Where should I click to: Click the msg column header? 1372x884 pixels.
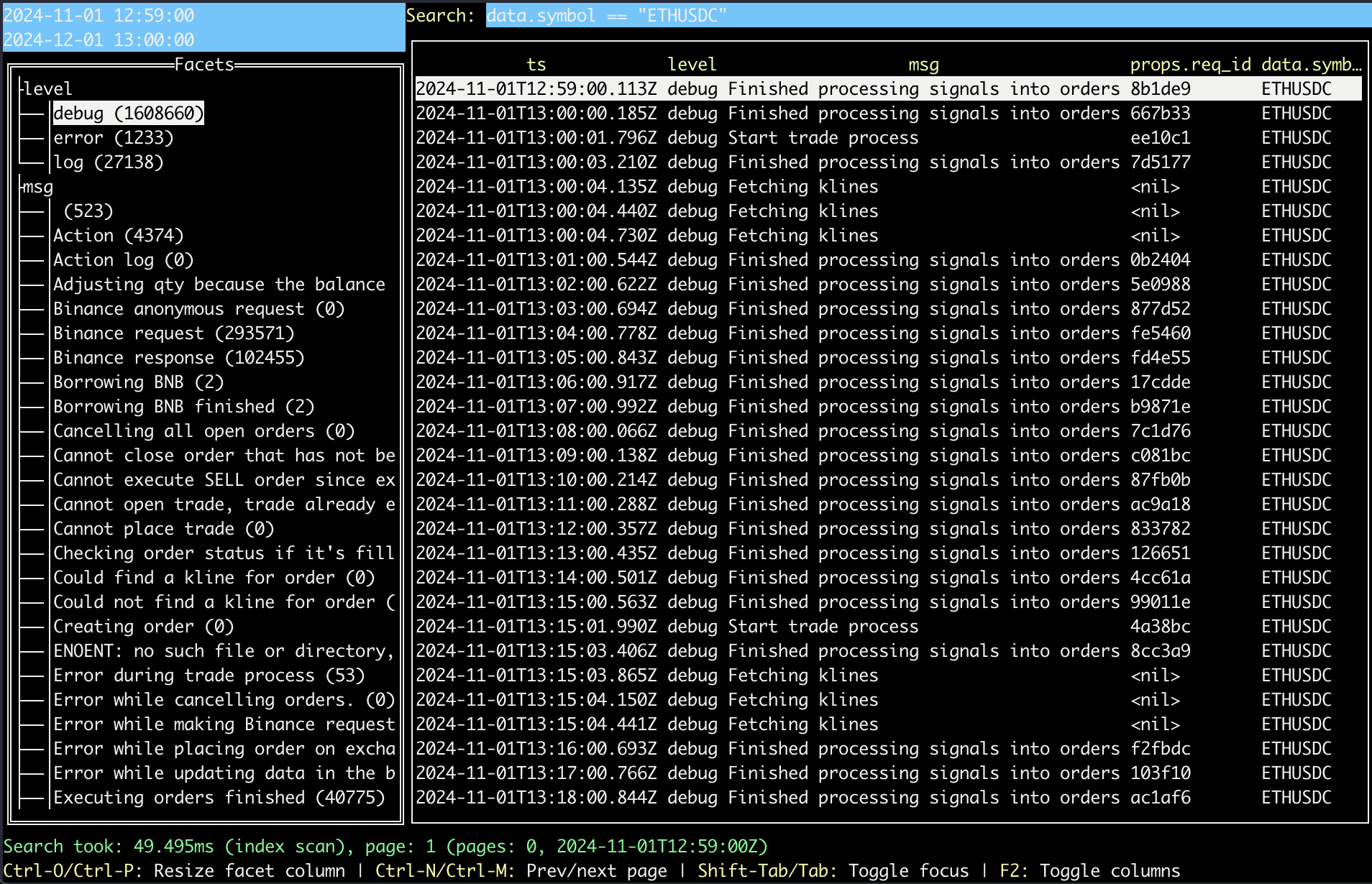tap(923, 64)
